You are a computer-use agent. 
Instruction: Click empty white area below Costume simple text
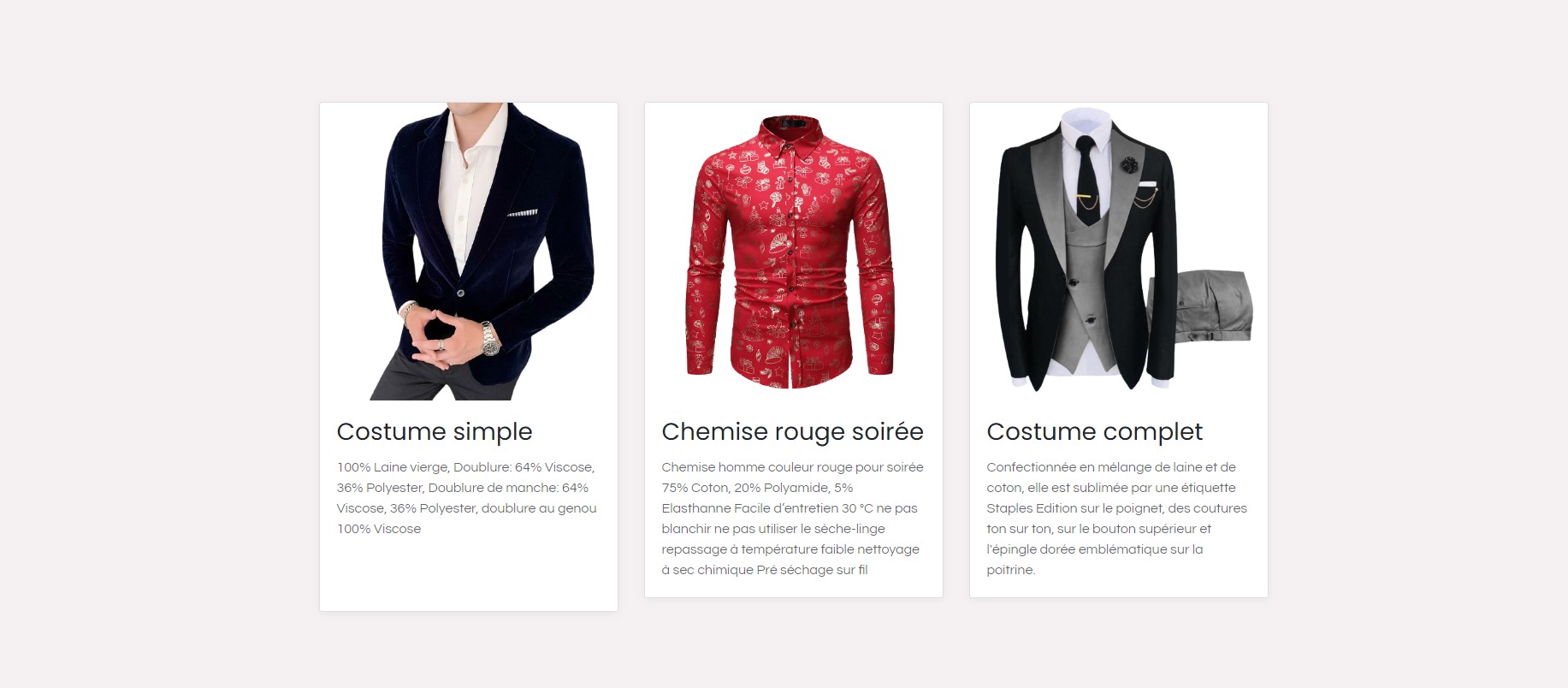point(469,573)
